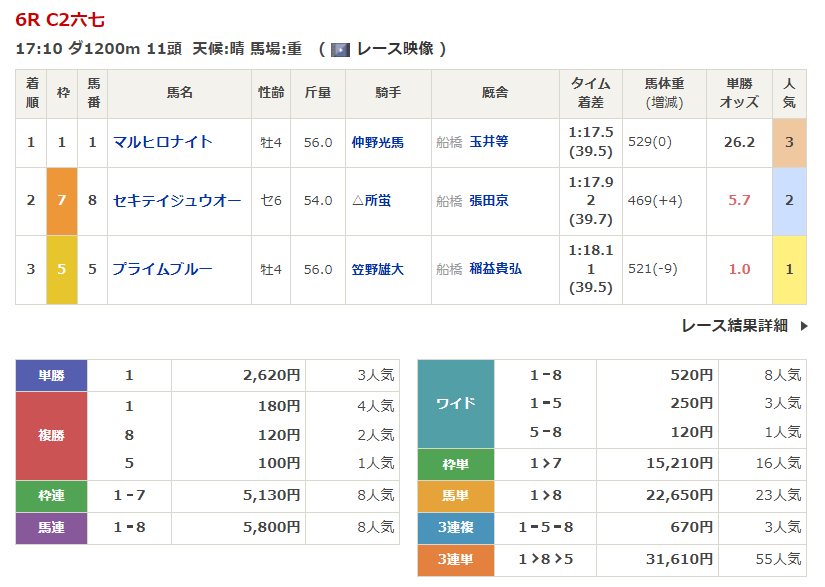Open horse page for セキテイジュウオー

tap(177, 200)
